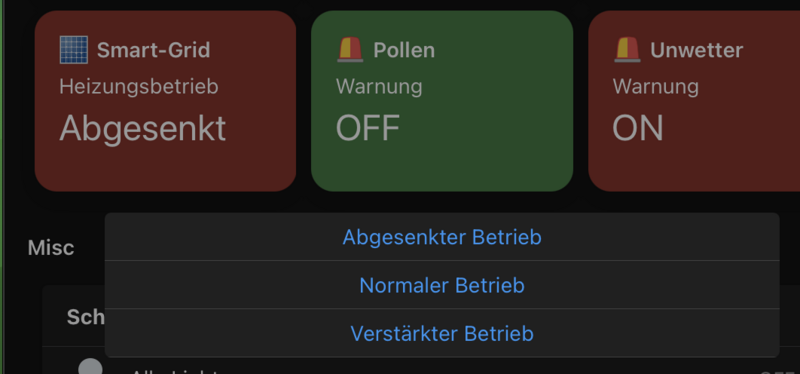Select Abgesenkter Betrieb from popup menu
Image resolution: width=800 pixels, height=374 pixels.
tap(442, 237)
